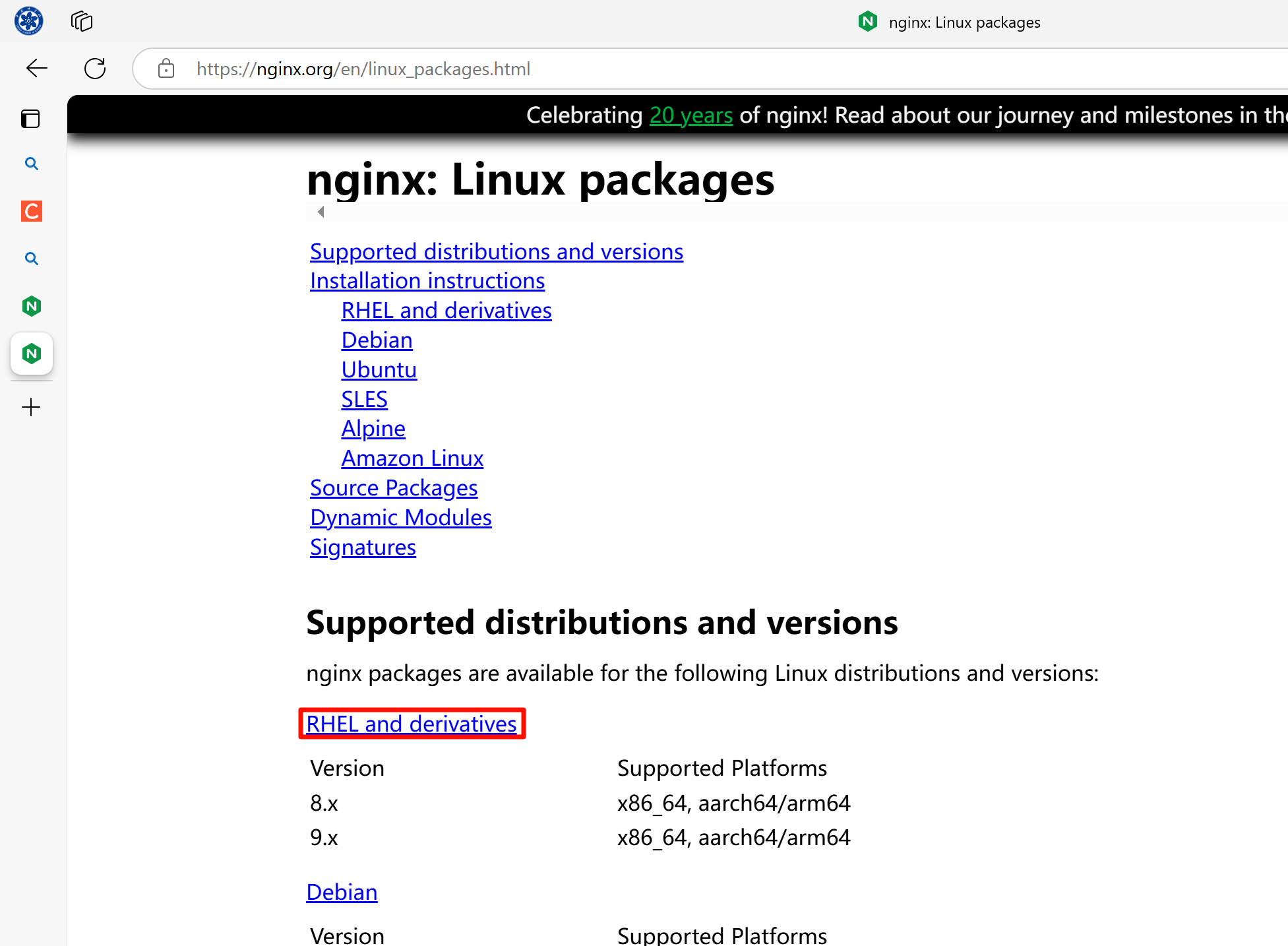Open the Workspaces icon next to profile
Image resolution: width=1288 pixels, height=946 pixels.
click(x=82, y=21)
